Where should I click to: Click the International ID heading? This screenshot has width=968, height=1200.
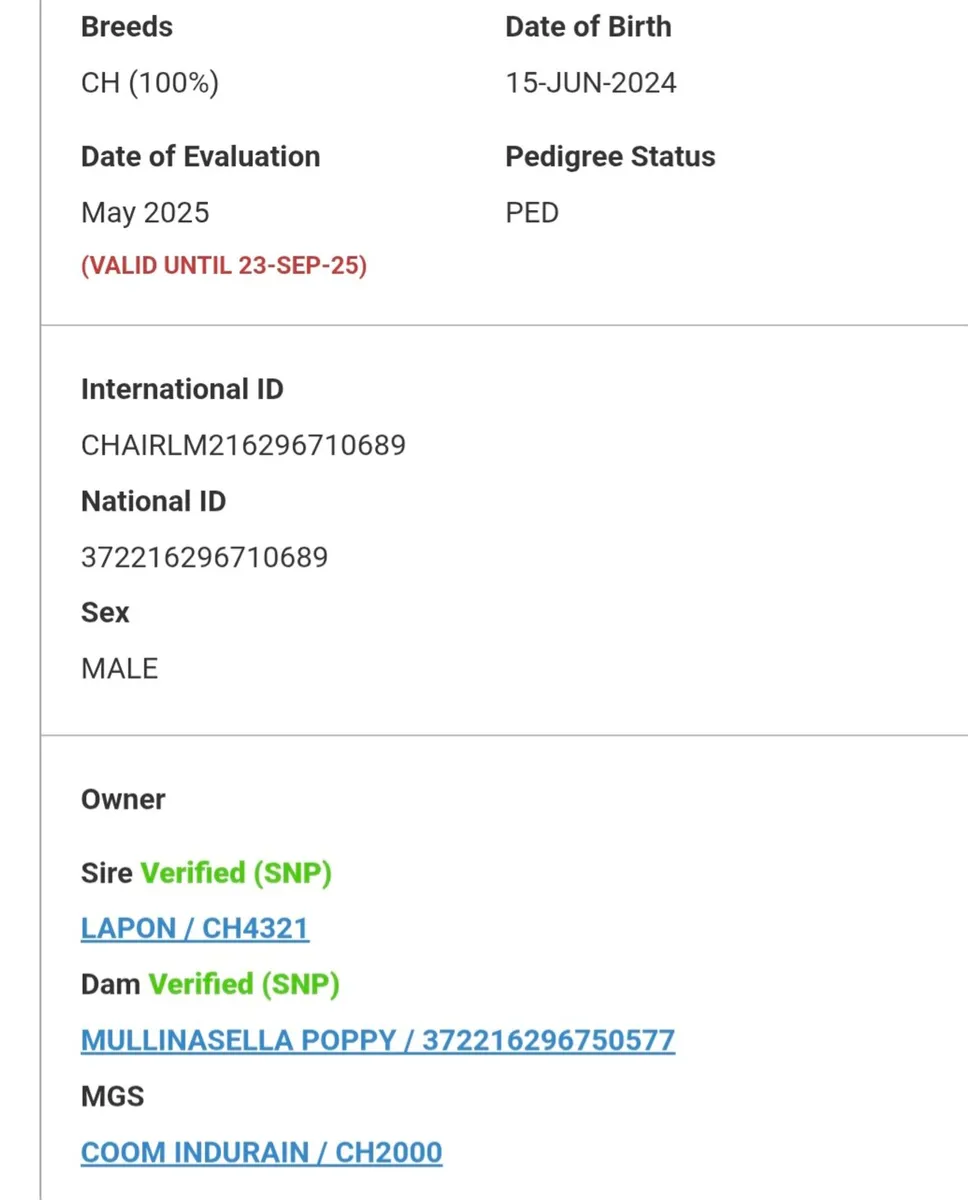pyautogui.click(x=182, y=389)
